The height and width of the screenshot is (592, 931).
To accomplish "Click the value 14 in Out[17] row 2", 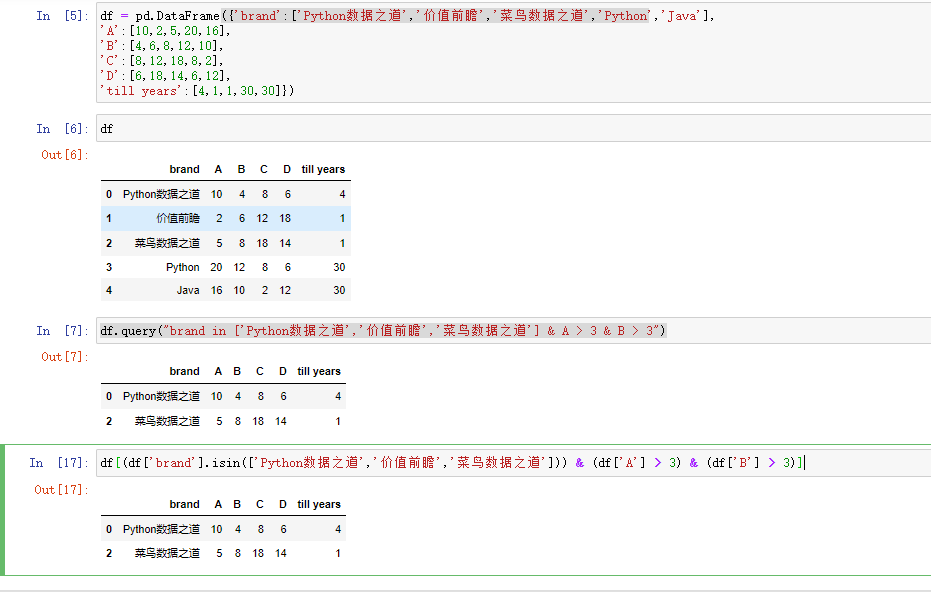I will tap(280, 553).
